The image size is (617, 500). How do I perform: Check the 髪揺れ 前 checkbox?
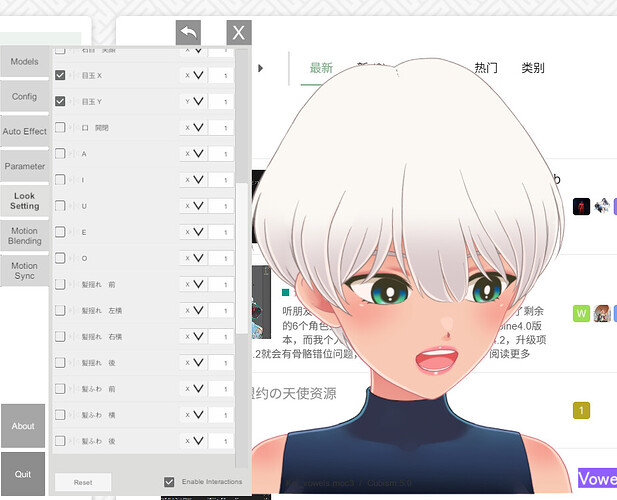[60, 284]
